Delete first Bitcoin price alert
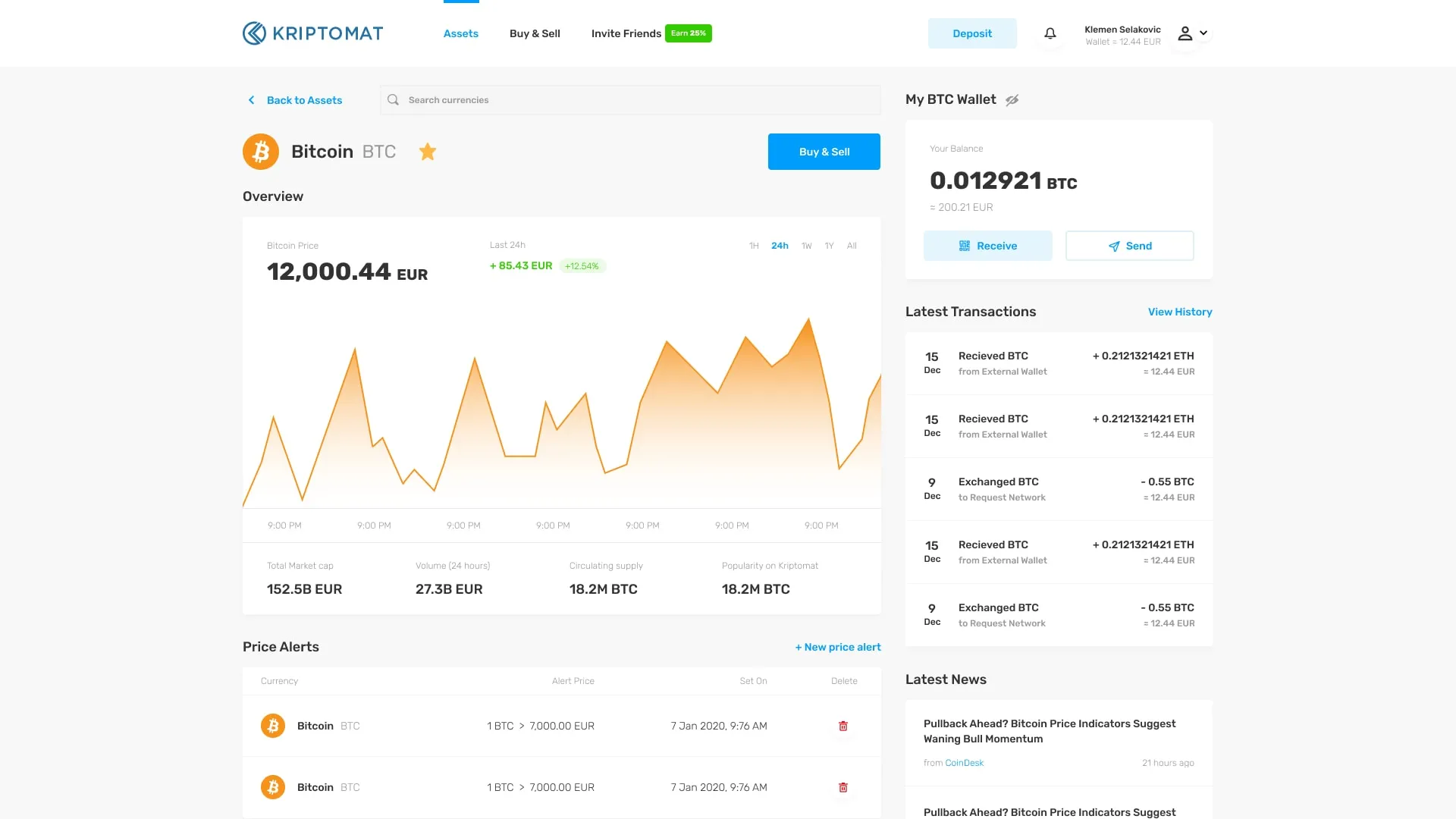1456x819 pixels. pos(843,726)
